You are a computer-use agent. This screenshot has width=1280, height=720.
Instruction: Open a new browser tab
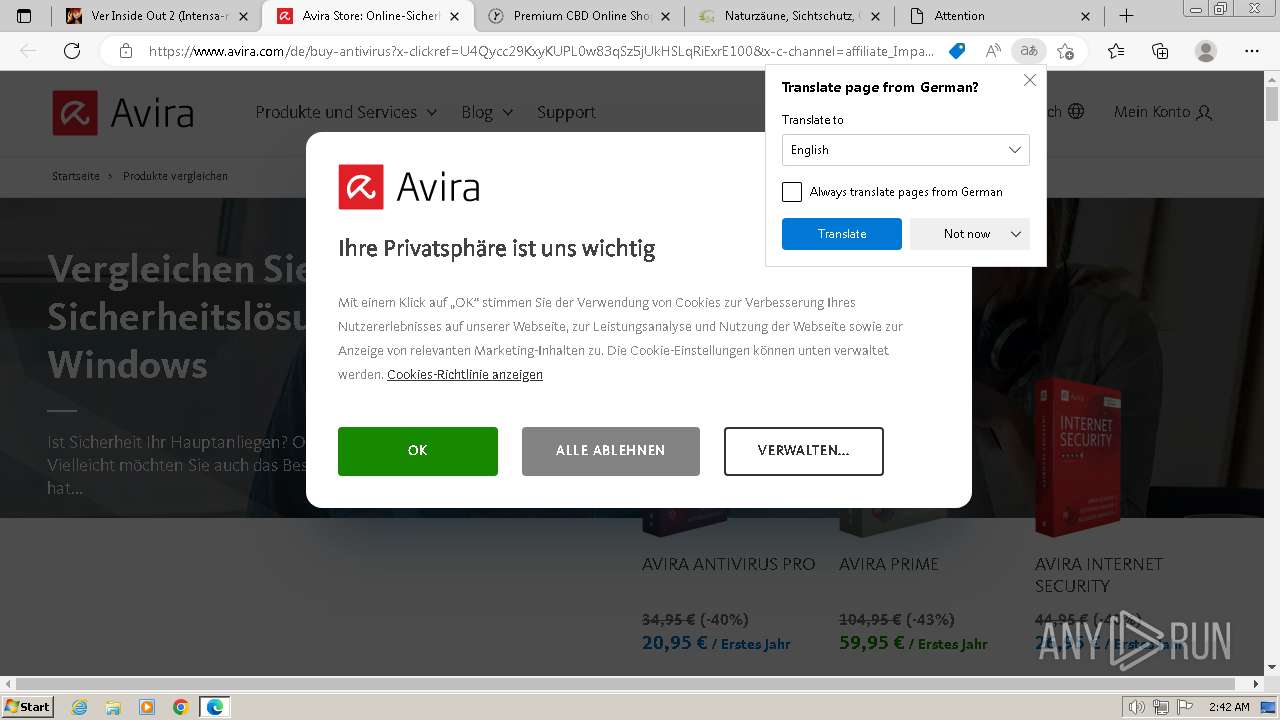pyautogui.click(x=1126, y=16)
